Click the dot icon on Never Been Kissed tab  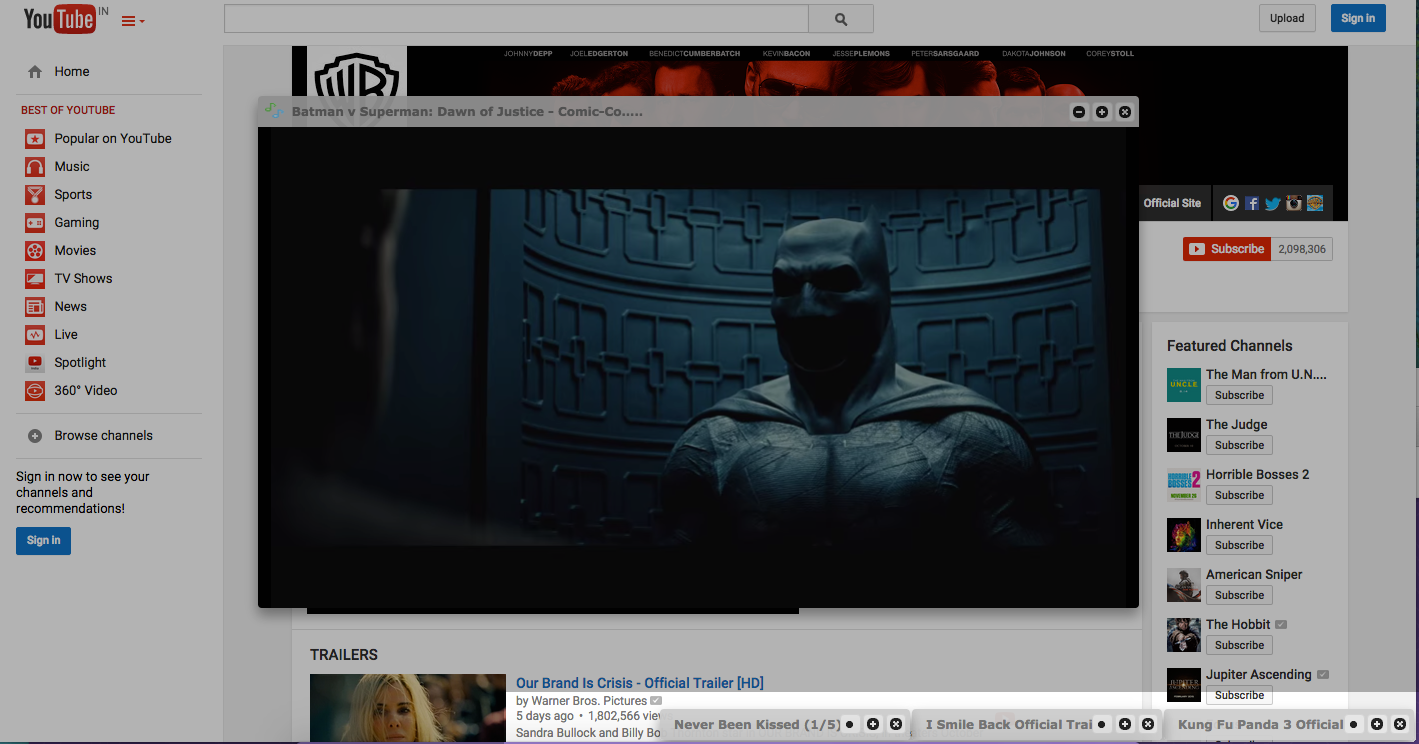pyautogui.click(x=850, y=724)
